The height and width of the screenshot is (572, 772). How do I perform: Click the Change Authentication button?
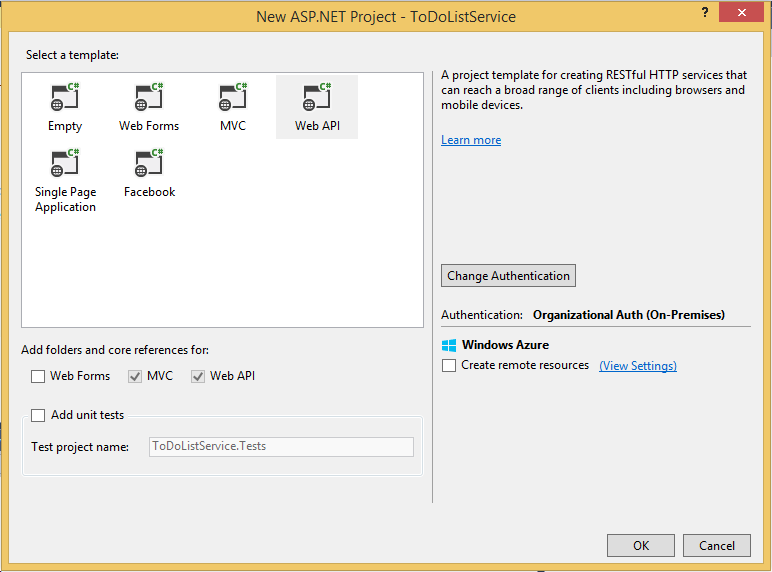(x=508, y=276)
